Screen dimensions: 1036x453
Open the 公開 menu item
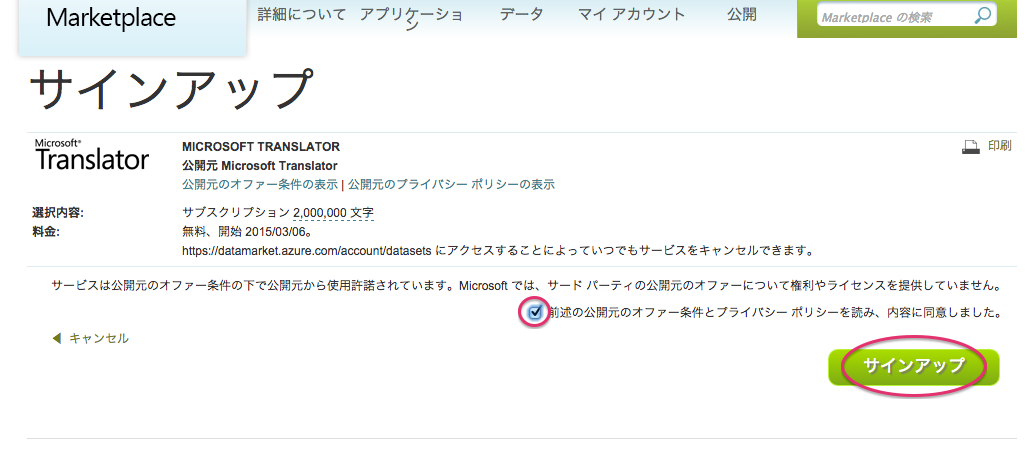(742, 15)
